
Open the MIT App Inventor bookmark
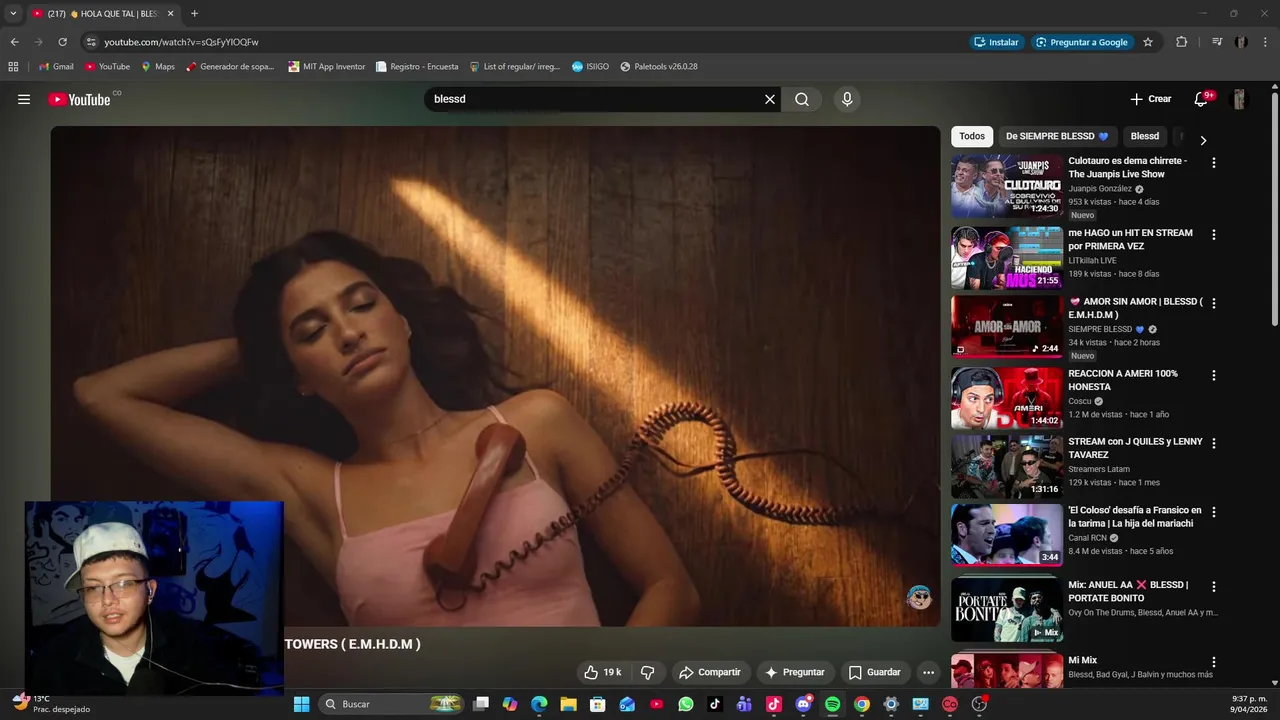click(x=327, y=67)
